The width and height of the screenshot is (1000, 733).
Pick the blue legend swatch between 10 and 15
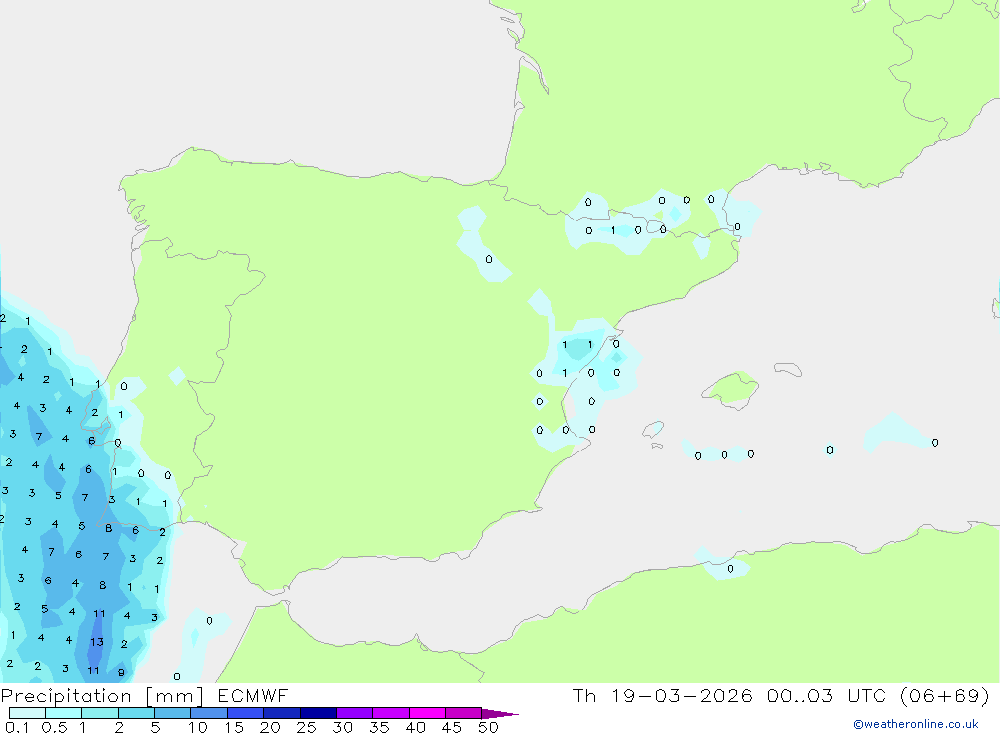209,713
